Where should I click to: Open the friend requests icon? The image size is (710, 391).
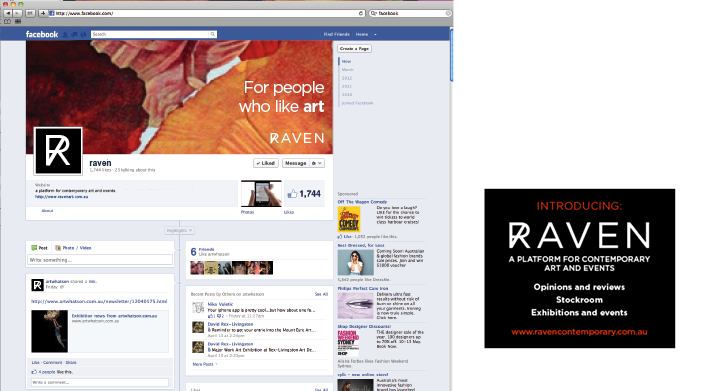[x=65, y=34]
